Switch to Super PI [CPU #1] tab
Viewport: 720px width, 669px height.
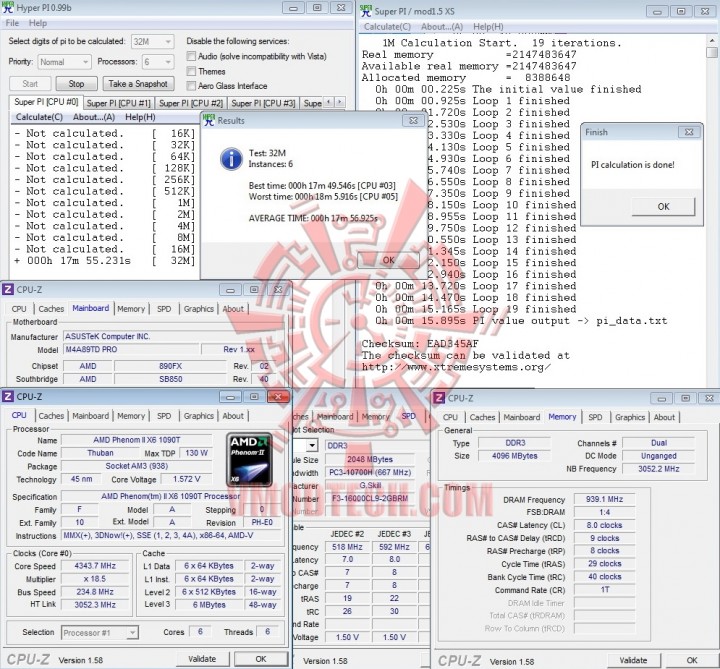tap(118, 103)
